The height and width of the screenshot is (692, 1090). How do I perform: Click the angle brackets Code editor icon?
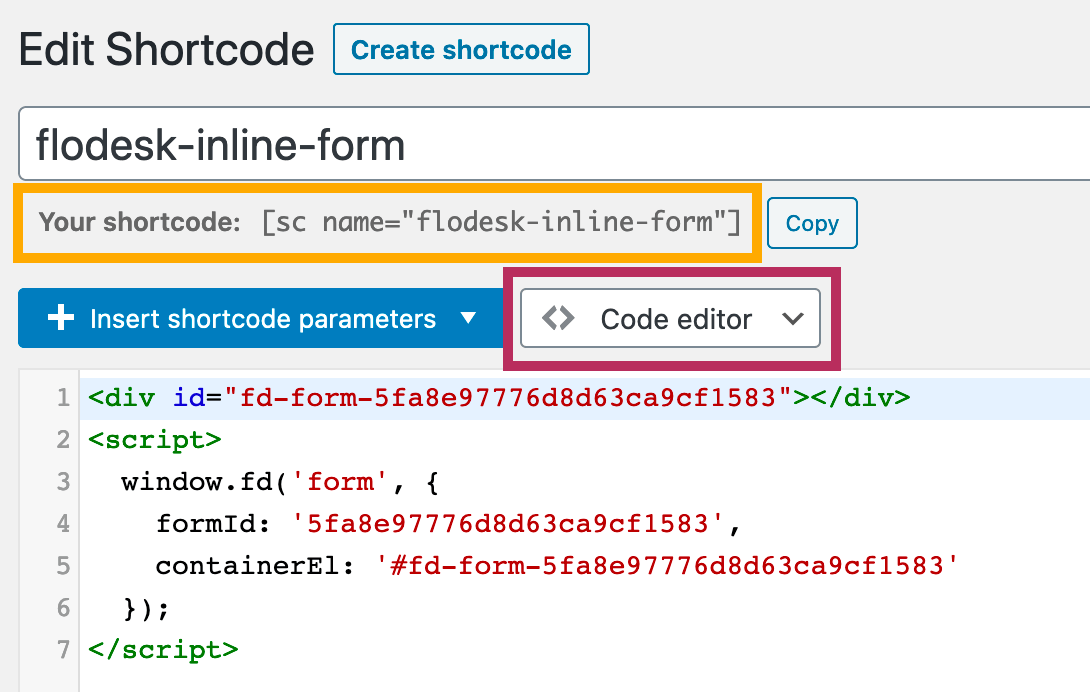click(558, 319)
